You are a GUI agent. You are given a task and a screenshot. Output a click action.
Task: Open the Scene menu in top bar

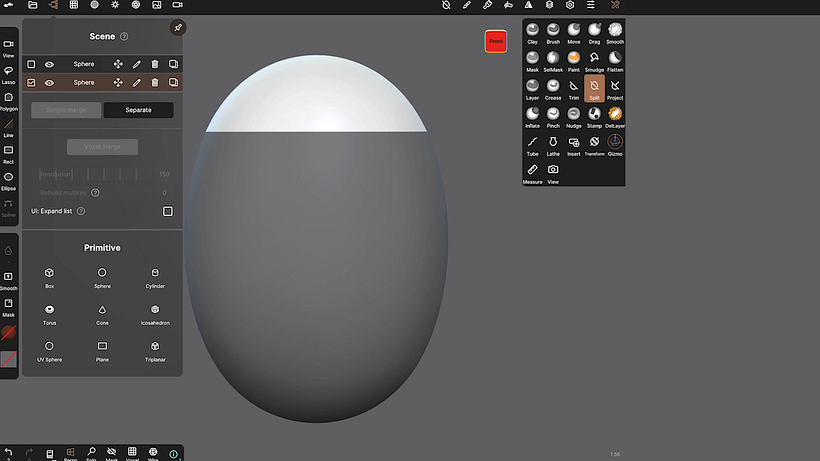pos(53,5)
